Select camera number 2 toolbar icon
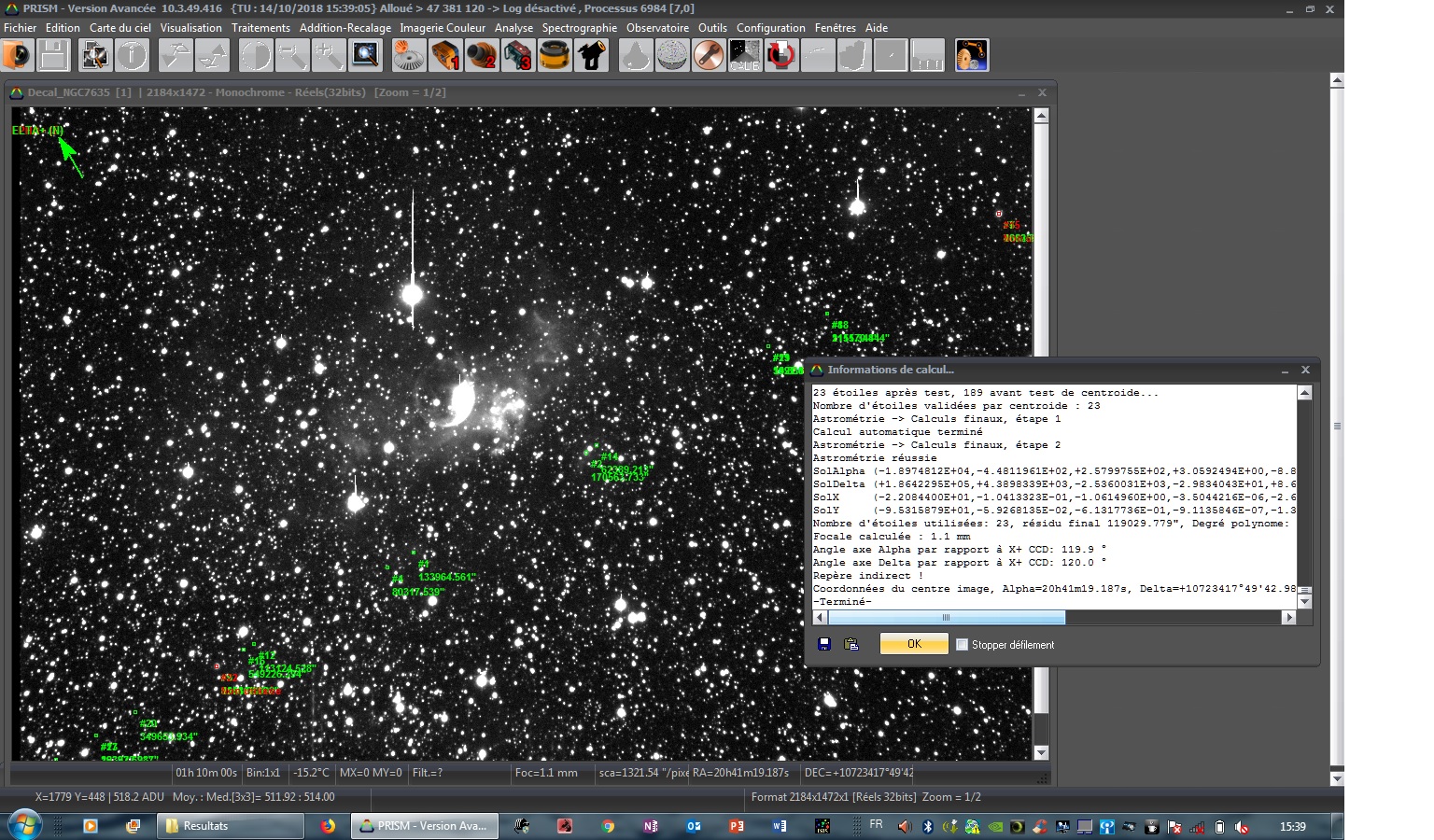The height and width of the screenshot is (840, 1434). 482,55
